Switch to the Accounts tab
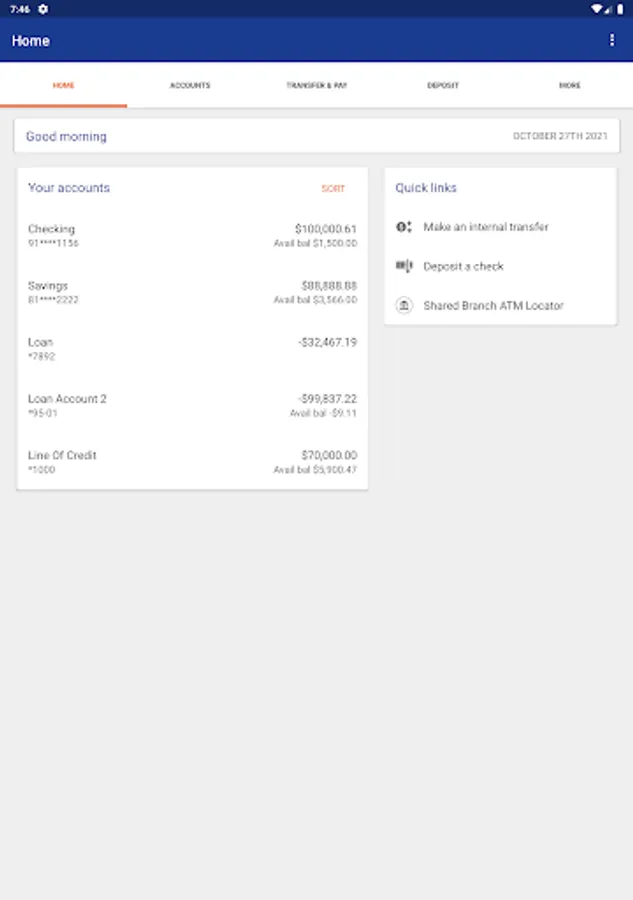The width and height of the screenshot is (633, 900). click(190, 86)
